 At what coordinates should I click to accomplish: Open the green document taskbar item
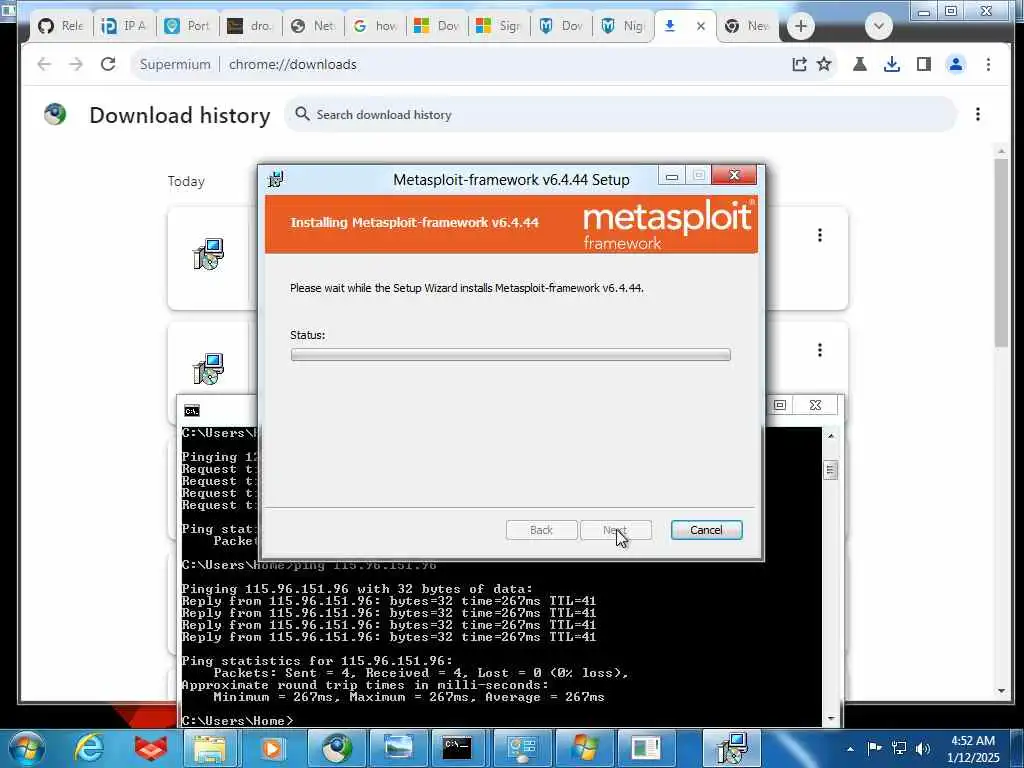pyautogui.click(x=645, y=748)
